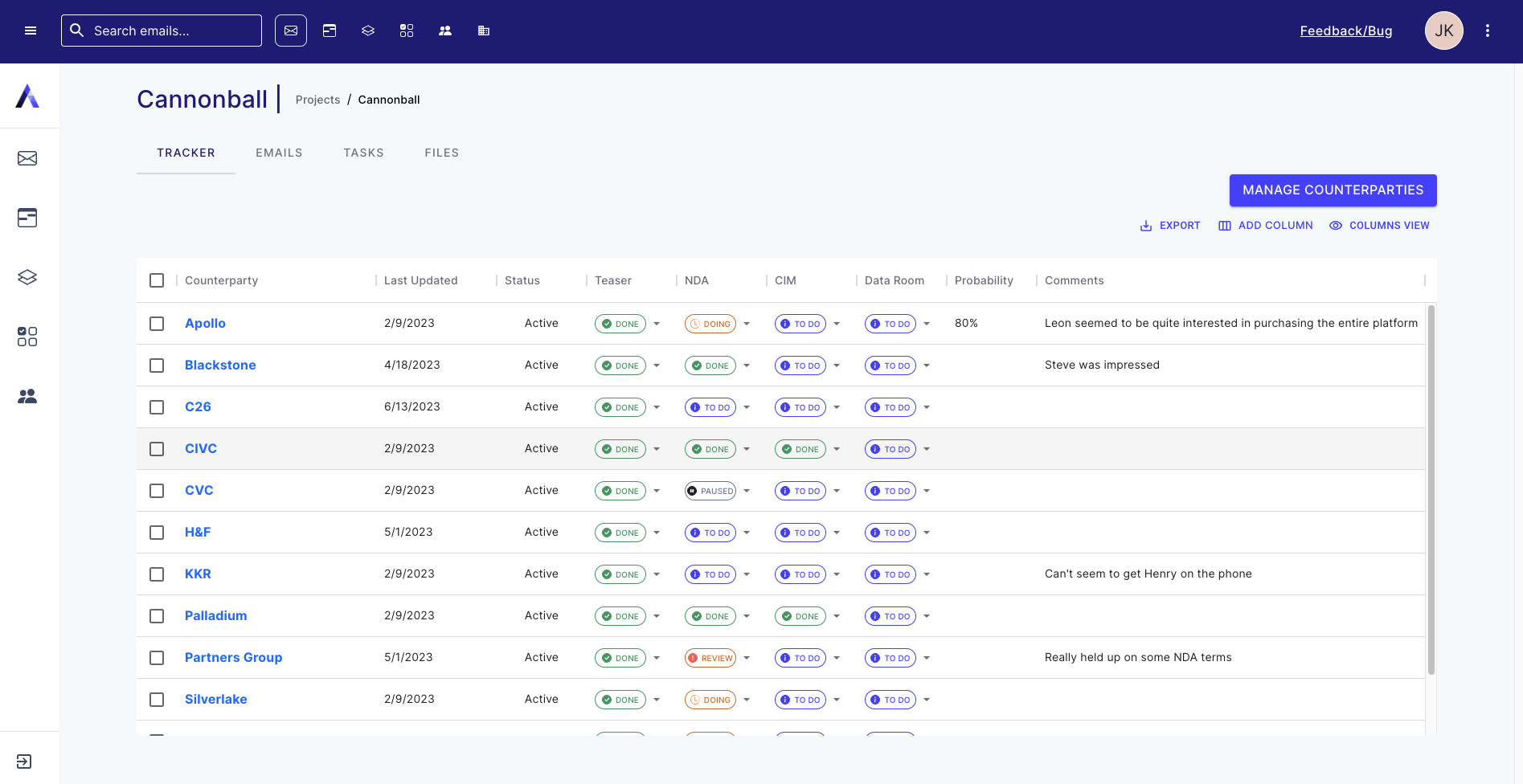Viewport: 1523px width, 784px height.
Task: Switch to the Tracker tab
Action: pyautogui.click(x=186, y=153)
